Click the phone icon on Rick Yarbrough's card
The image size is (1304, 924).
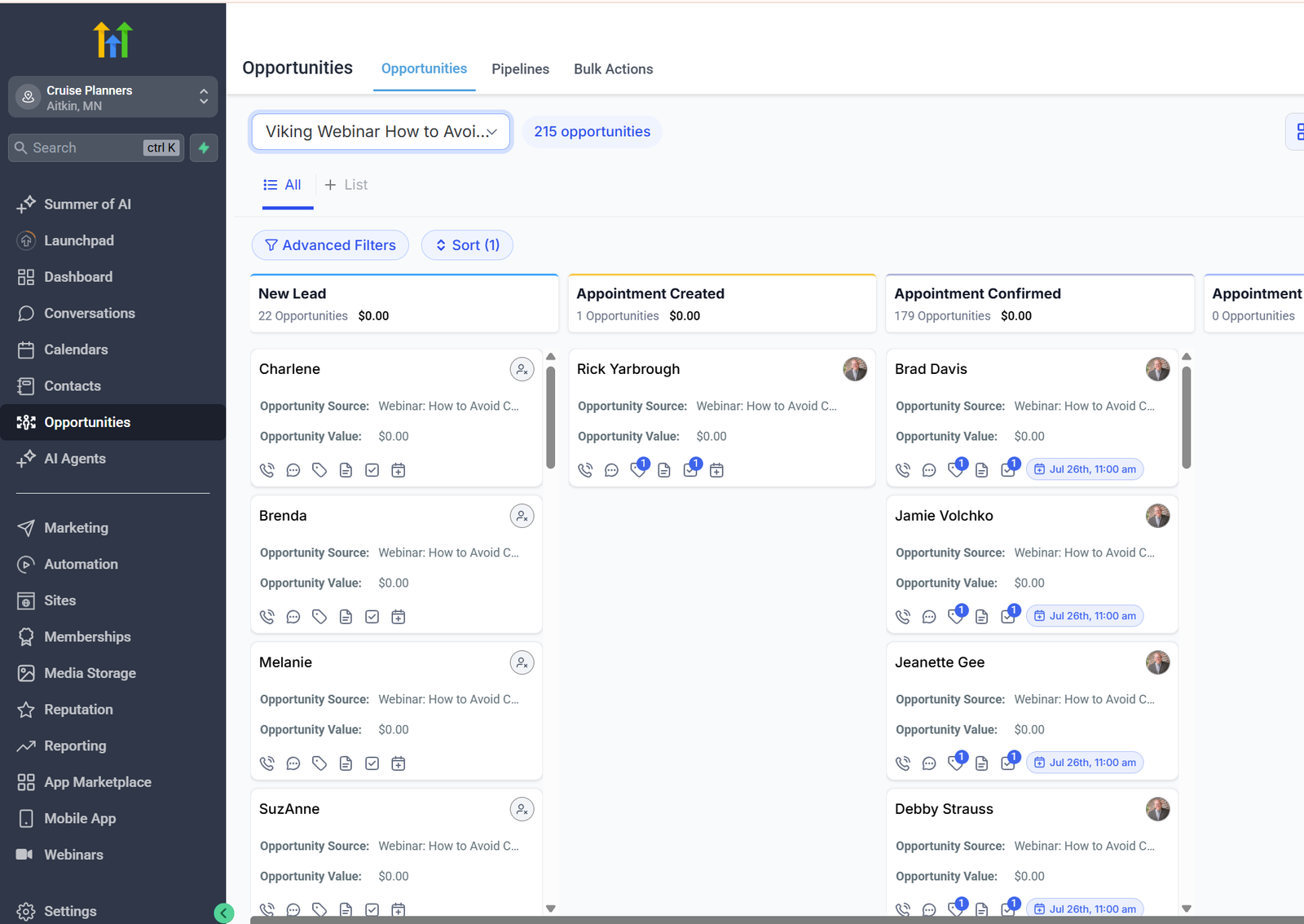585,470
